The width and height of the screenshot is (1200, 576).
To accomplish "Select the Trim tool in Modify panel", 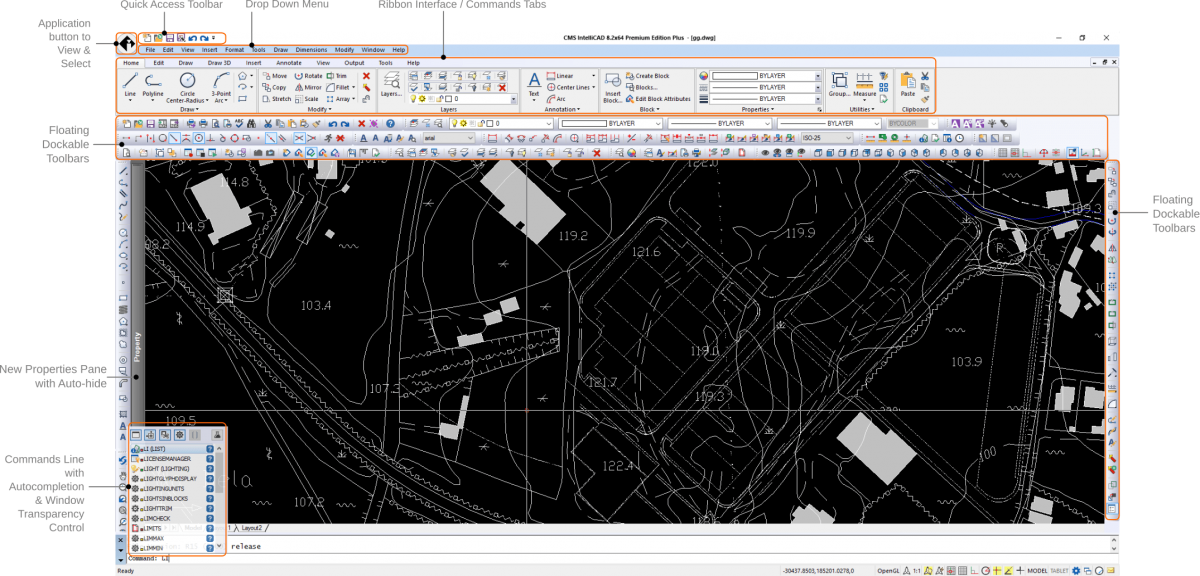I will coord(336,76).
